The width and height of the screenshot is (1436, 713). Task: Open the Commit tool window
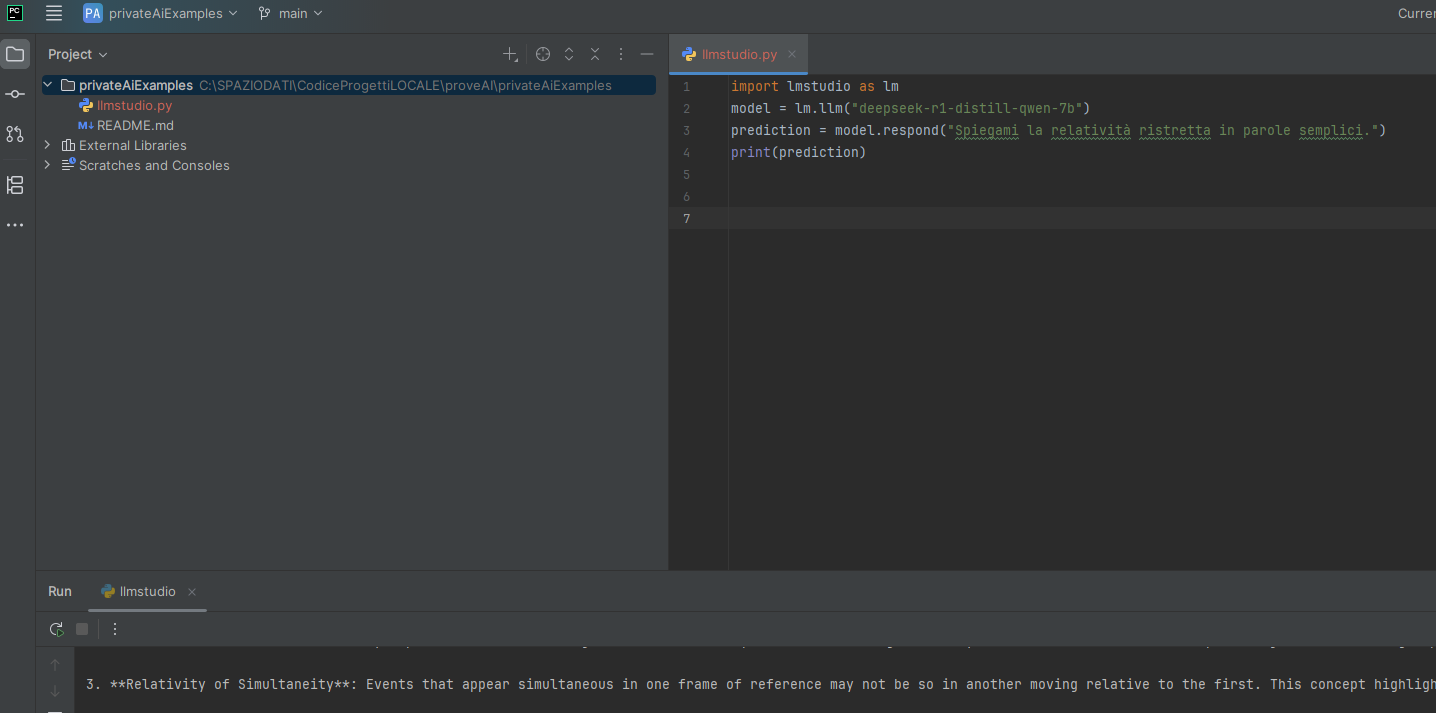coord(15,94)
